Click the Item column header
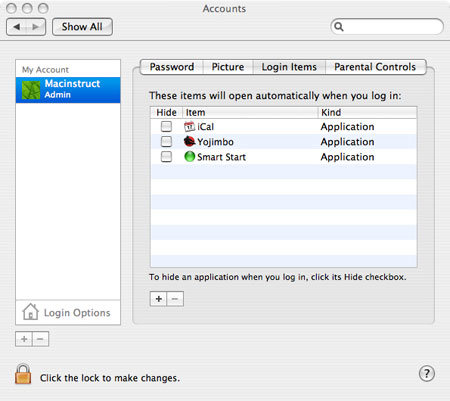 pyautogui.click(x=250, y=113)
